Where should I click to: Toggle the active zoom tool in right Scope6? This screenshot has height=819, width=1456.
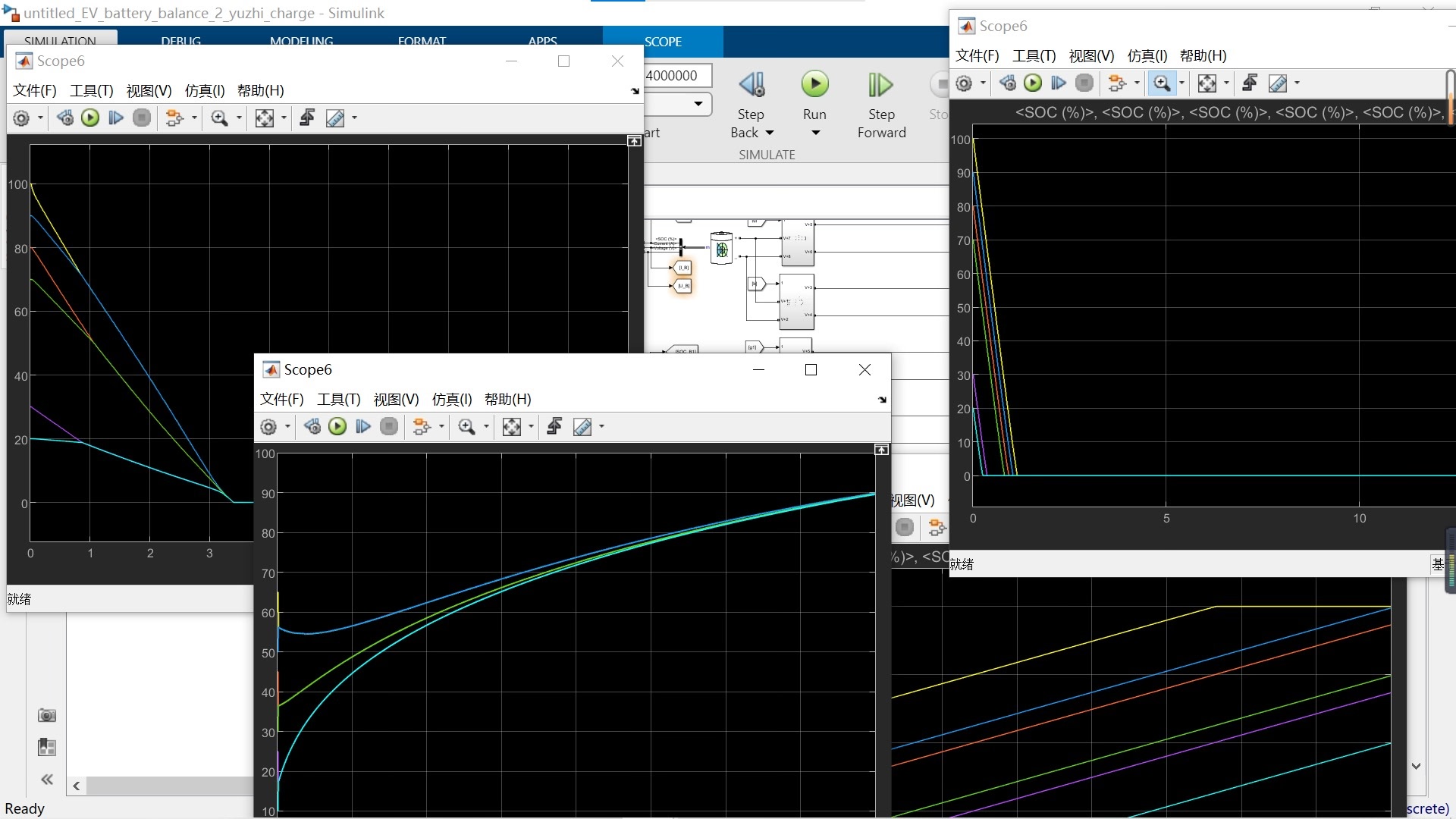(x=1161, y=83)
